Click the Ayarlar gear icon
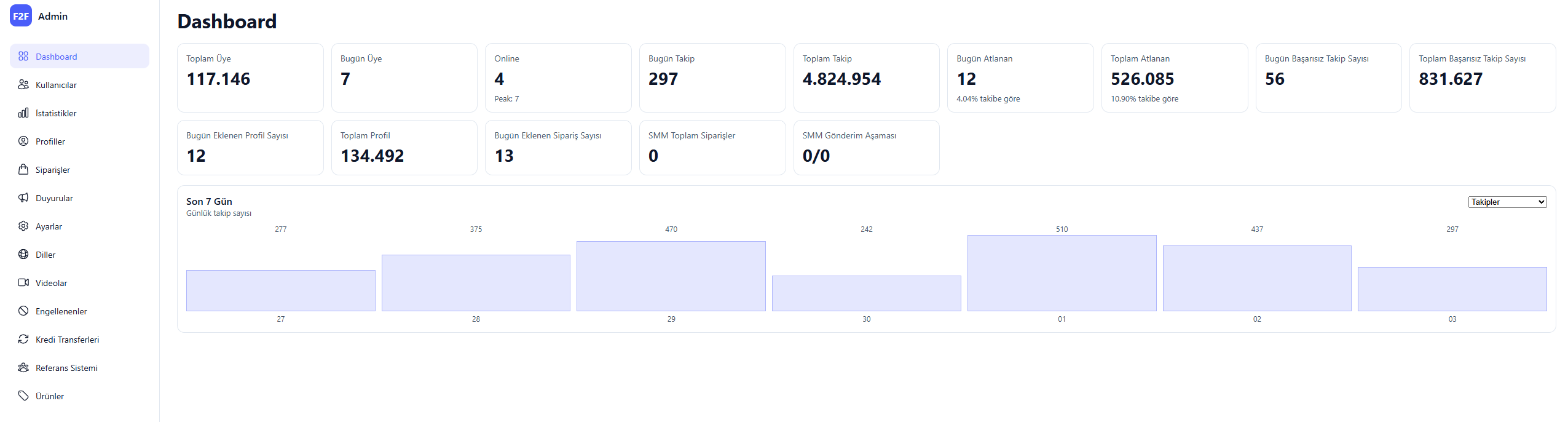This screenshot has height=422, width=1568. [23, 226]
